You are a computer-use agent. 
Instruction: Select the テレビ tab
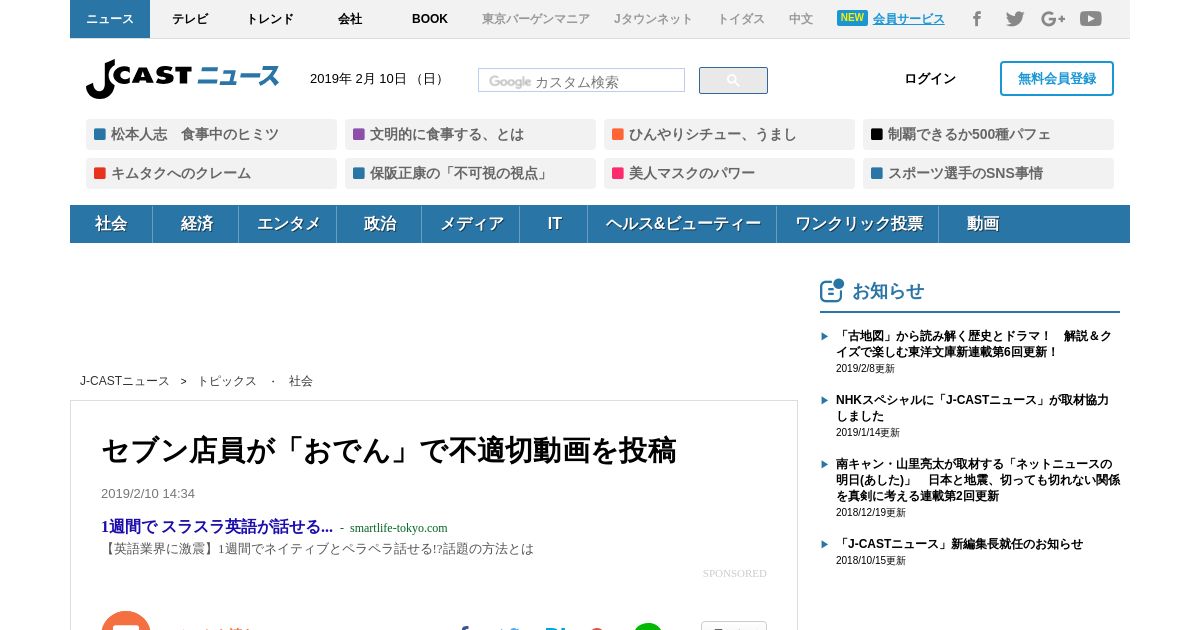[190, 19]
